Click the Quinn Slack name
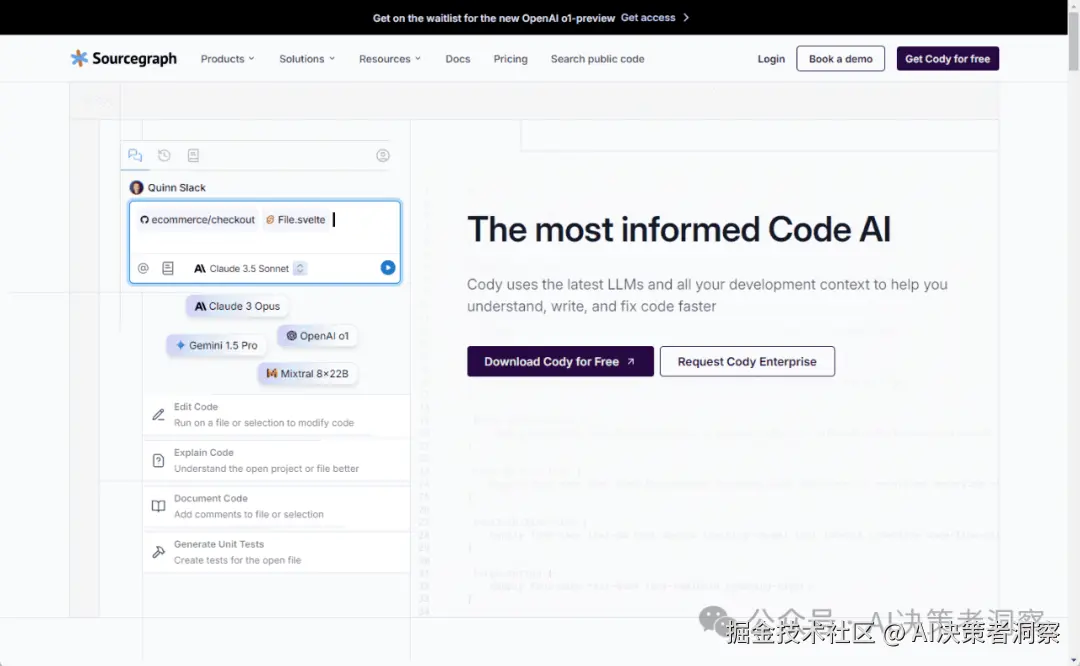1080x666 pixels. coord(176,187)
